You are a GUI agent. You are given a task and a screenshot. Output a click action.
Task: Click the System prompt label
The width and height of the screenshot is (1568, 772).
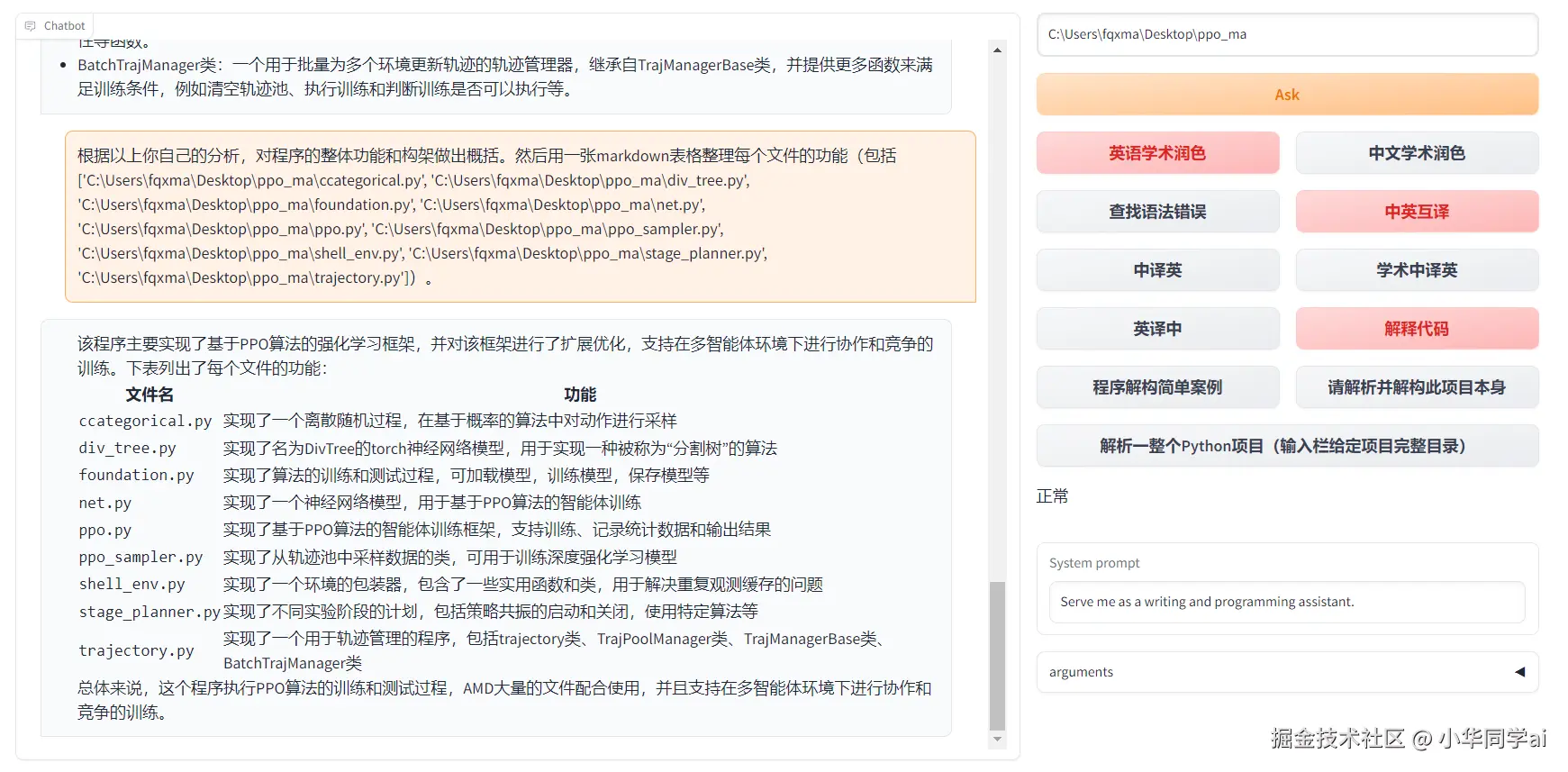pyautogui.click(x=1094, y=563)
